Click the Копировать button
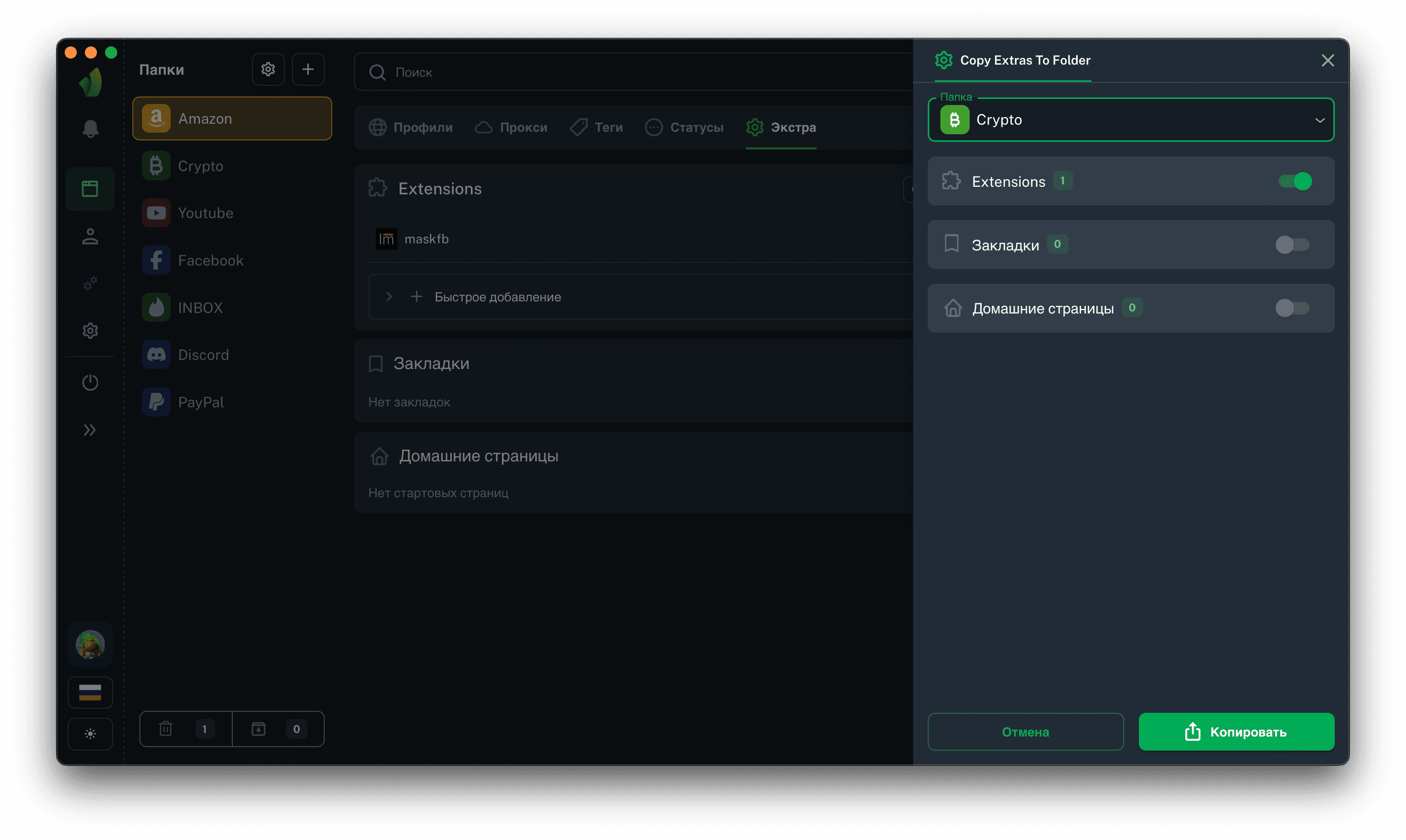The height and width of the screenshot is (840, 1406). point(1236,732)
